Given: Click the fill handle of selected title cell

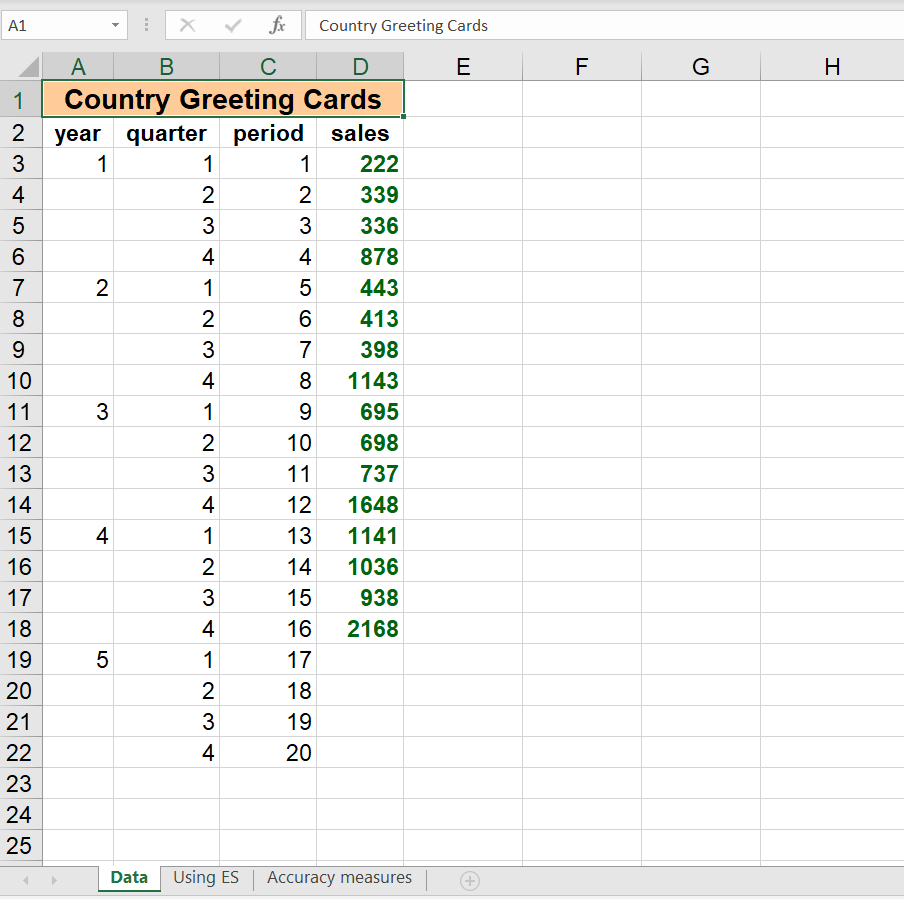Looking at the screenshot, I should click(x=404, y=116).
